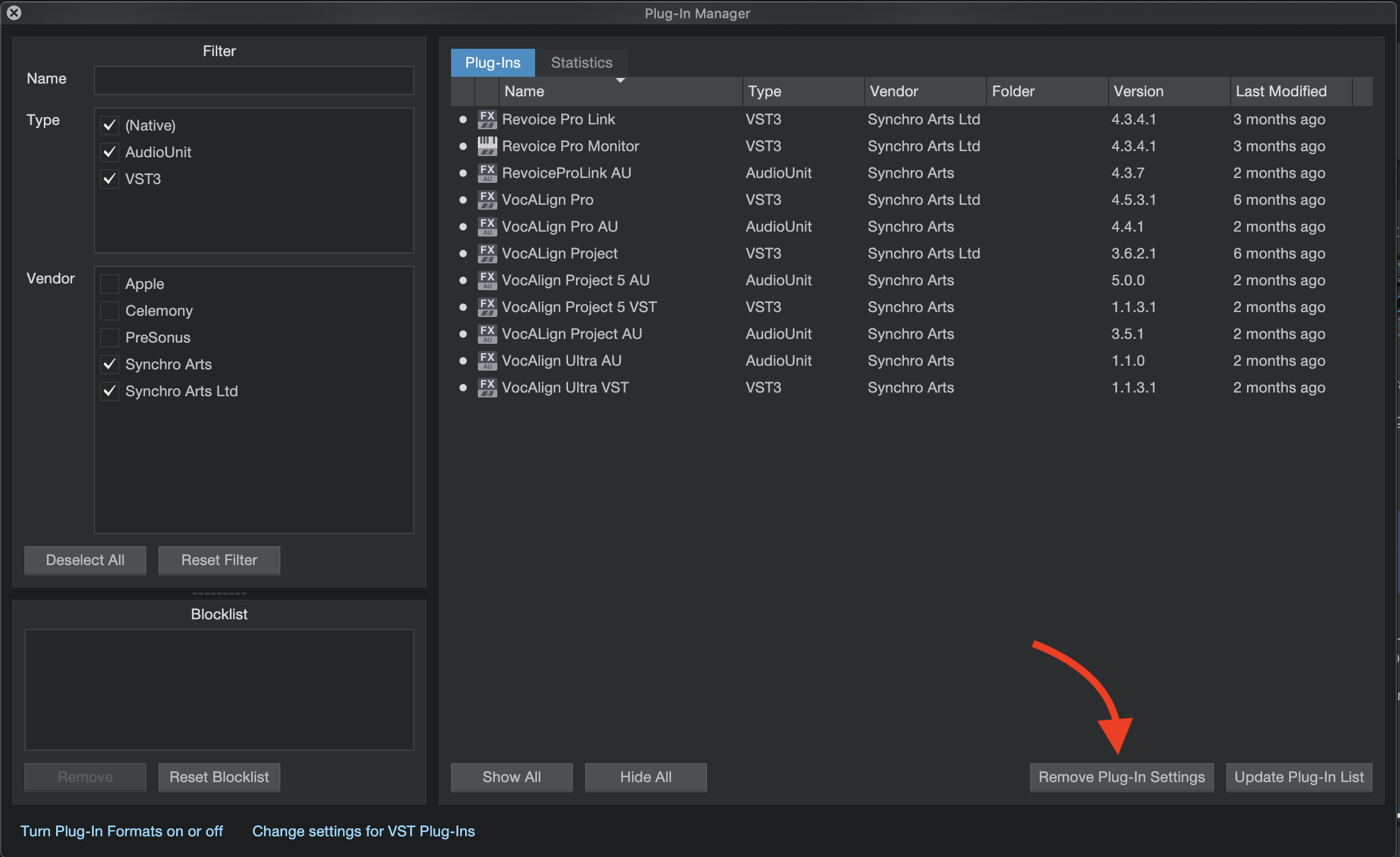Screen dimensions: 1400x857
Task: Toggle visibility dot for VocALign Pro AU
Action: click(x=463, y=227)
